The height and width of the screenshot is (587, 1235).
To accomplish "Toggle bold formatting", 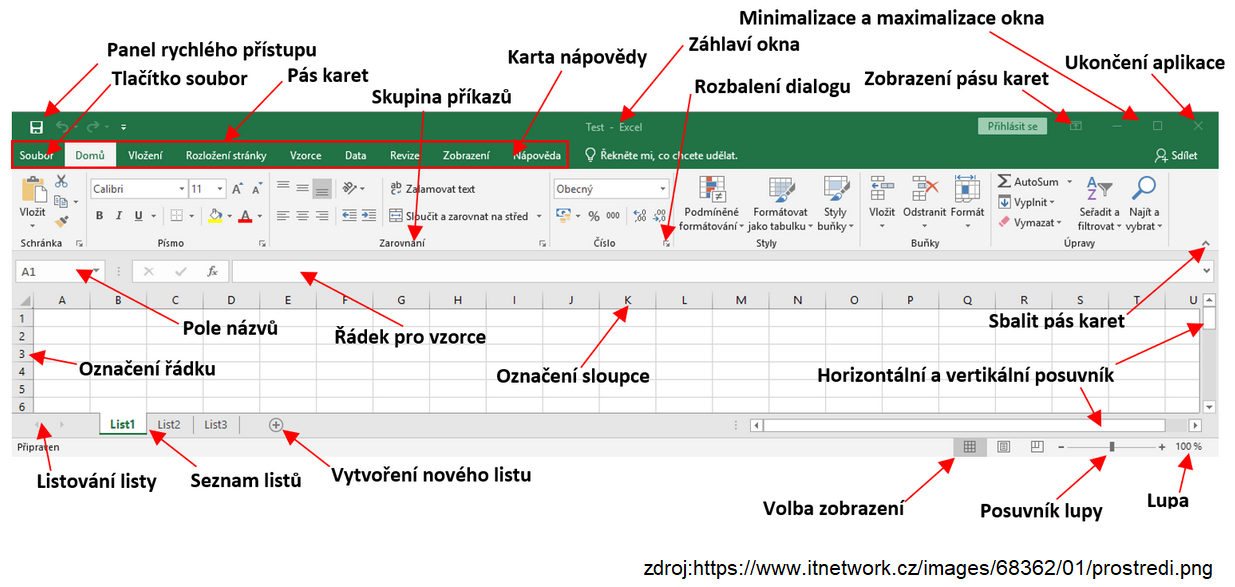I will (100, 216).
